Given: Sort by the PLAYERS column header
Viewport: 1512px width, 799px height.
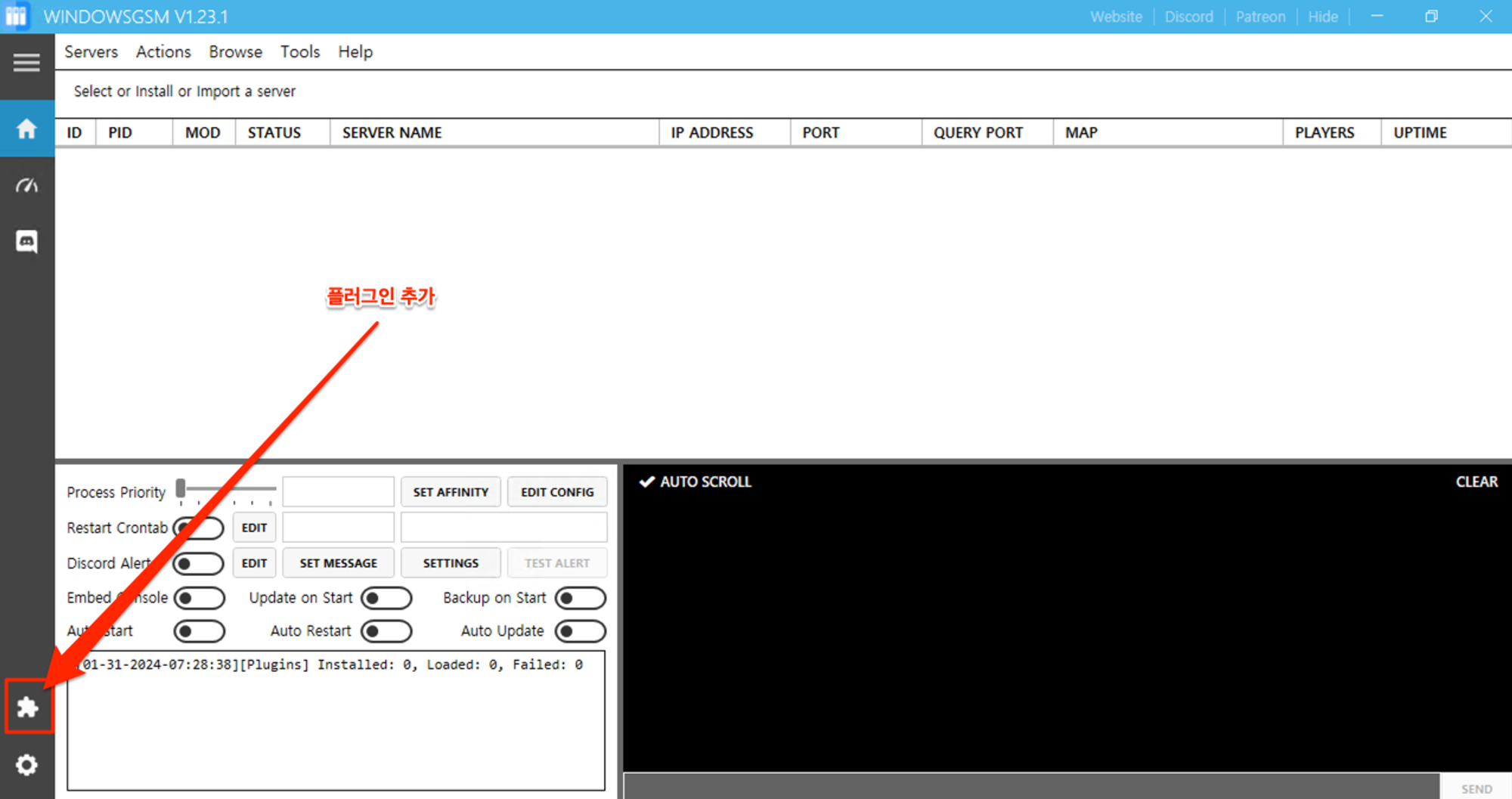Looking at the screenshot, I should 1331,133.
